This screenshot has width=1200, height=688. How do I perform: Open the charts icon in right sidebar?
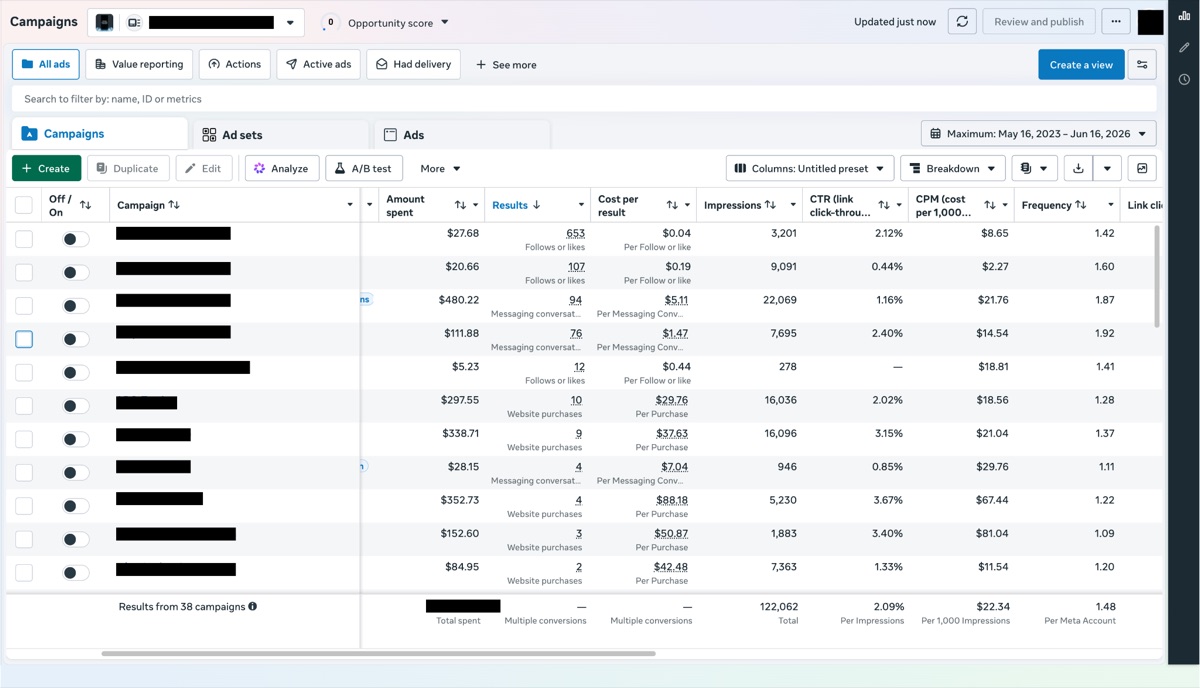pyautogui.click(x=1185, y=16)
